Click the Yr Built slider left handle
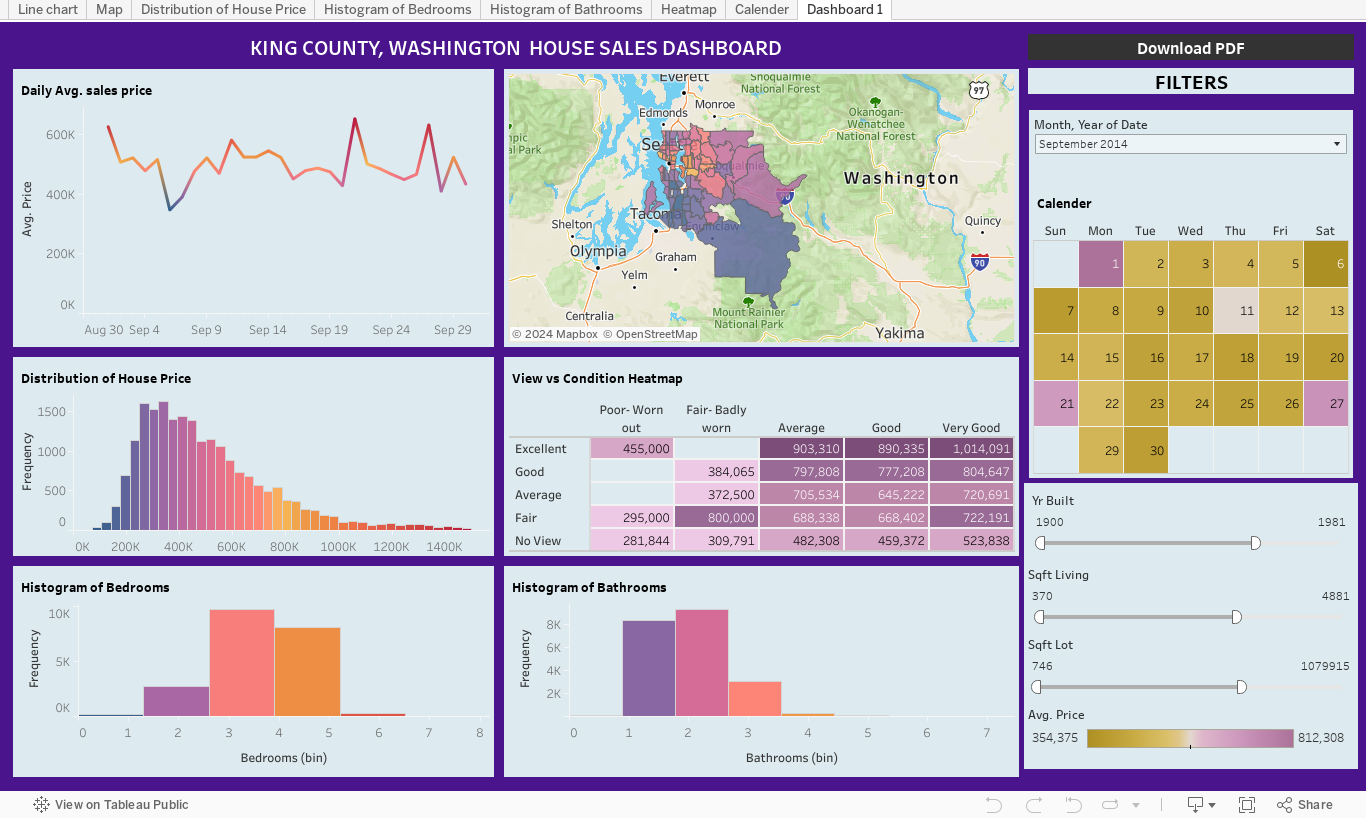 (1040, 543)
